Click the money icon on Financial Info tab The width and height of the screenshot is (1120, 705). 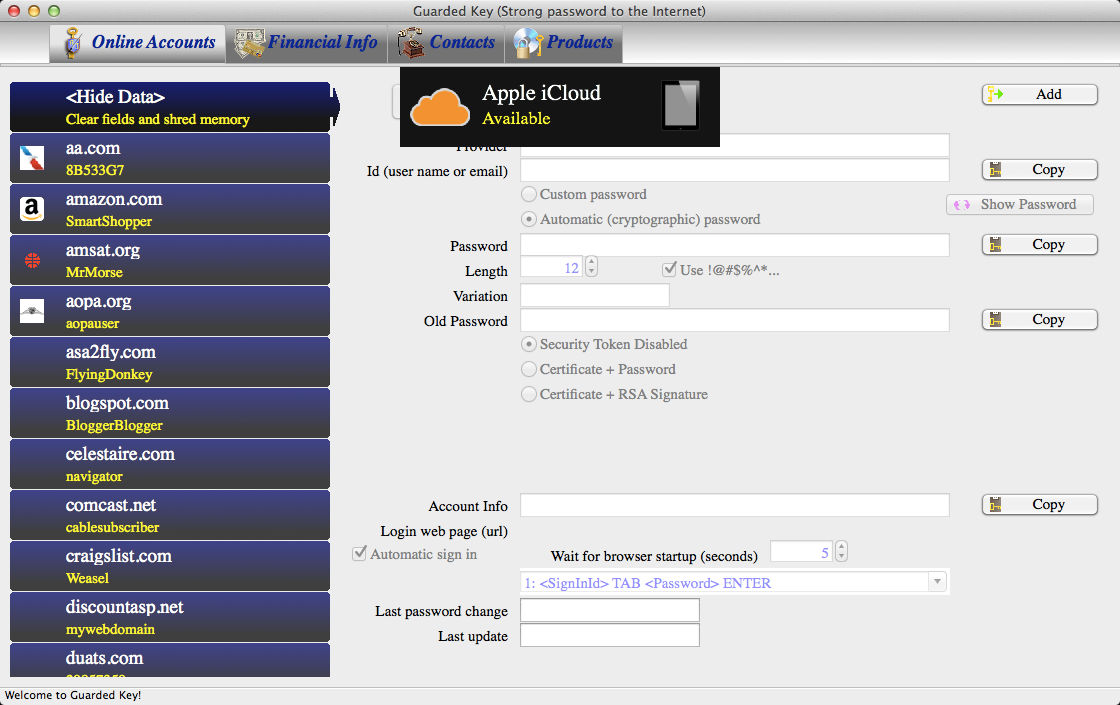[250, 44]
